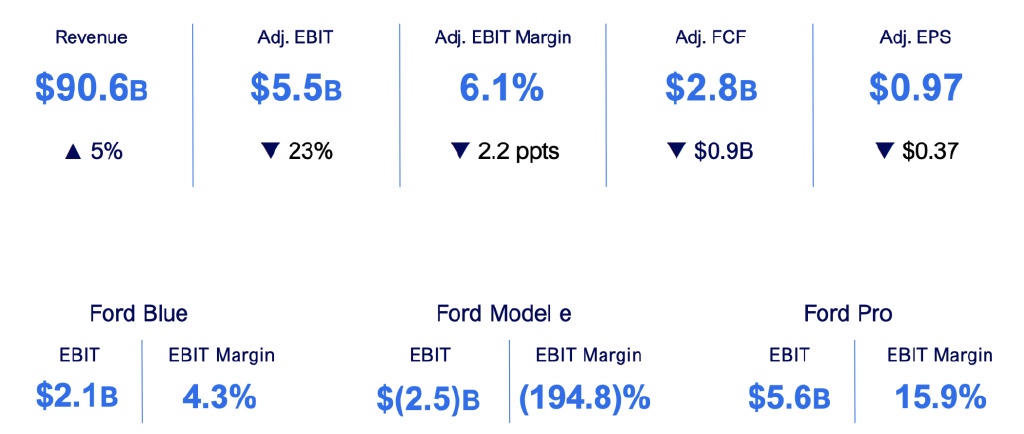Select the 15.9% EBIT Margin figure
This screenshot has width=1024, height=434.
(939, 397)
